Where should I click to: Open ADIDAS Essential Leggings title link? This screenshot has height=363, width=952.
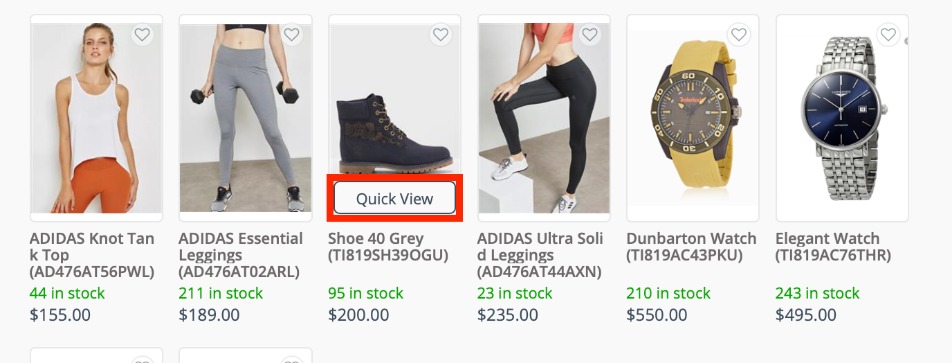(x=240, y=255)
